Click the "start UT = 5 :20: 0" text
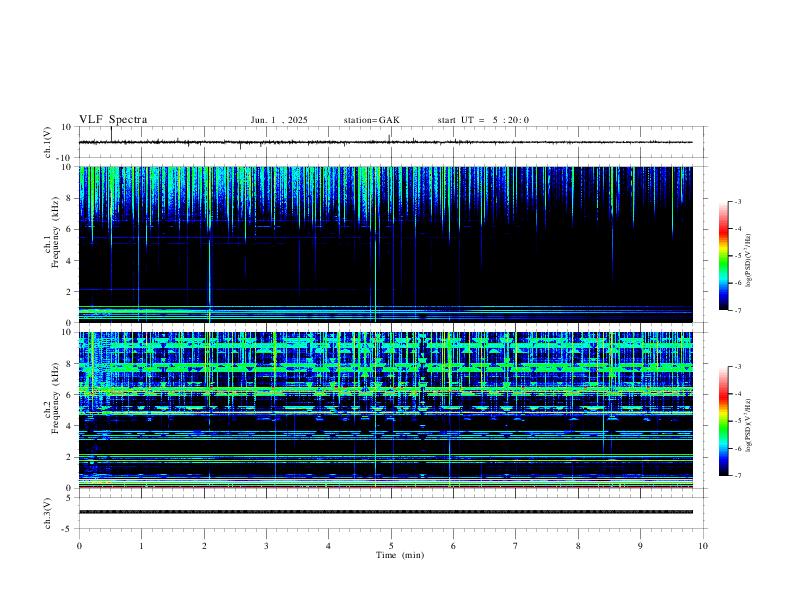Viewport: 792px width, 612px height. point(483,120)
